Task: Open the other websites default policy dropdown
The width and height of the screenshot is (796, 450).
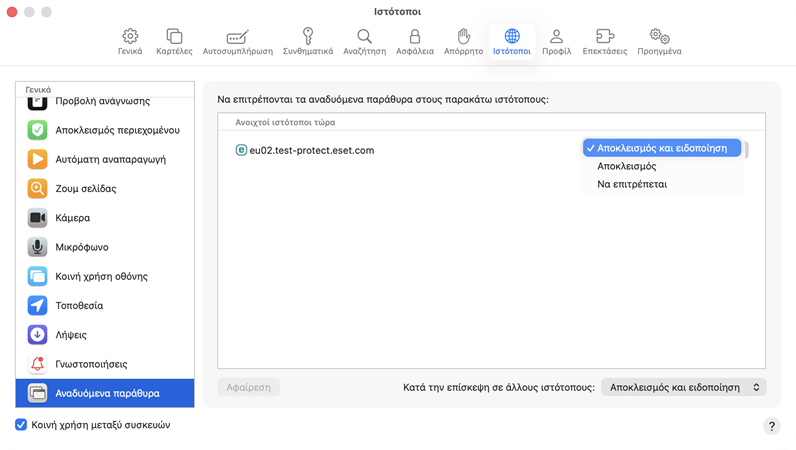Action: pyautogui.click(x=684, y=387)
